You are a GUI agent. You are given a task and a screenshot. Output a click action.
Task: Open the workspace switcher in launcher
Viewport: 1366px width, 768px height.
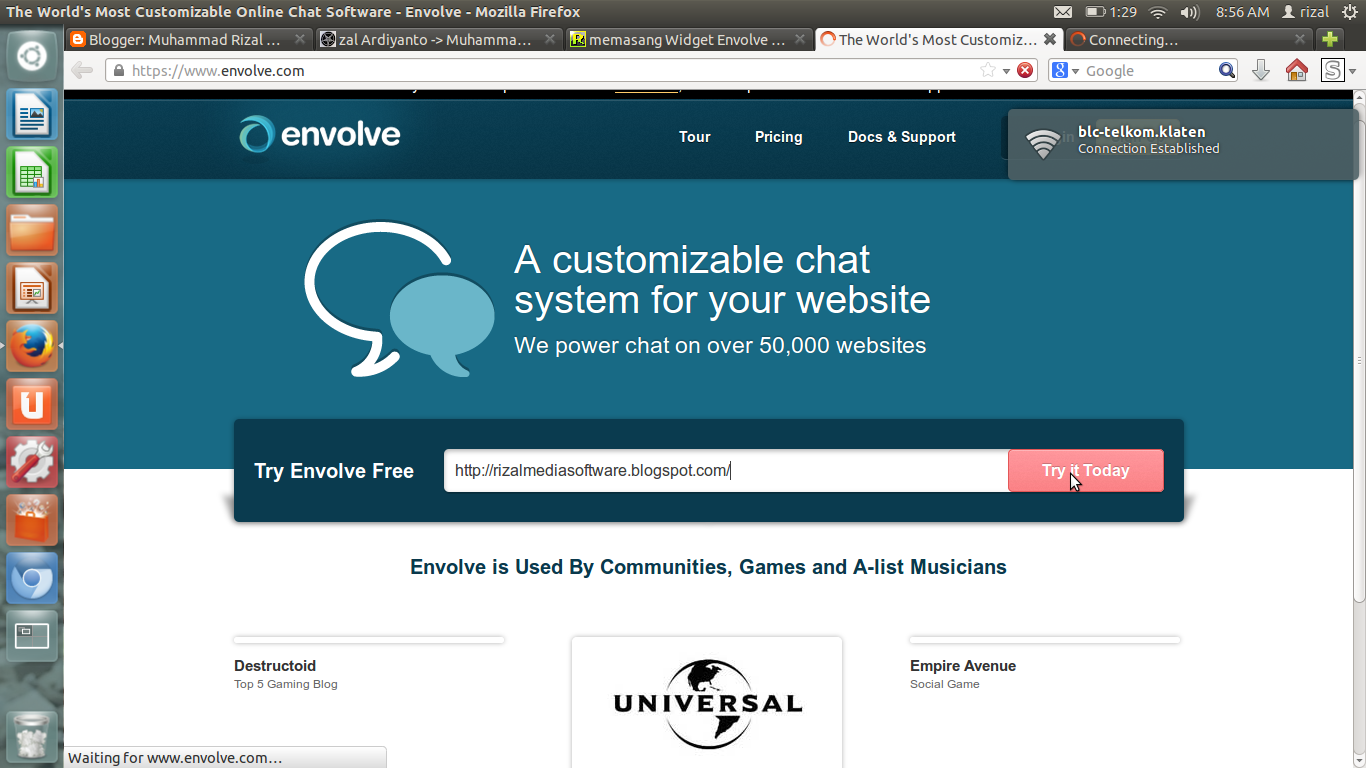[x=32, y=636]
